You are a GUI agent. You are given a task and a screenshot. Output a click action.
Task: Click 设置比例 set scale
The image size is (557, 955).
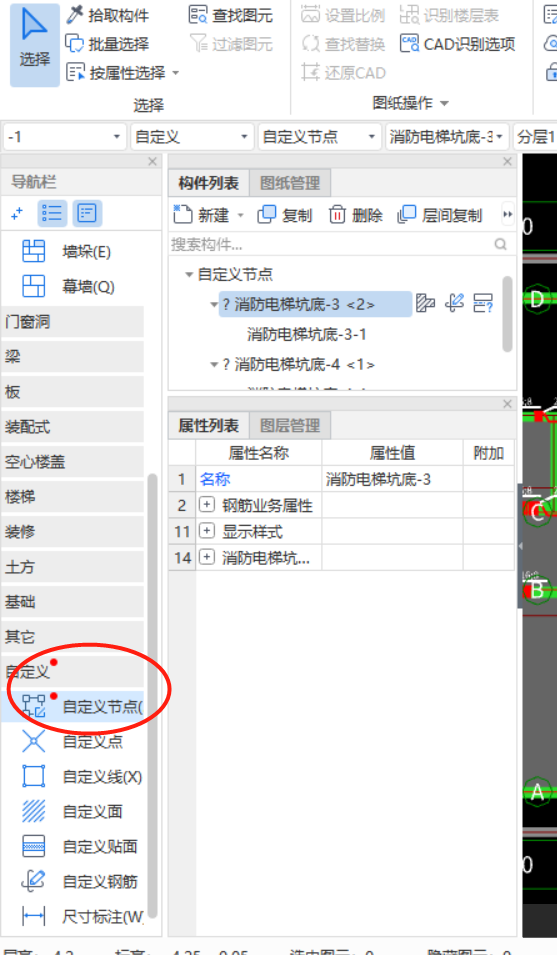coord(343,15)
